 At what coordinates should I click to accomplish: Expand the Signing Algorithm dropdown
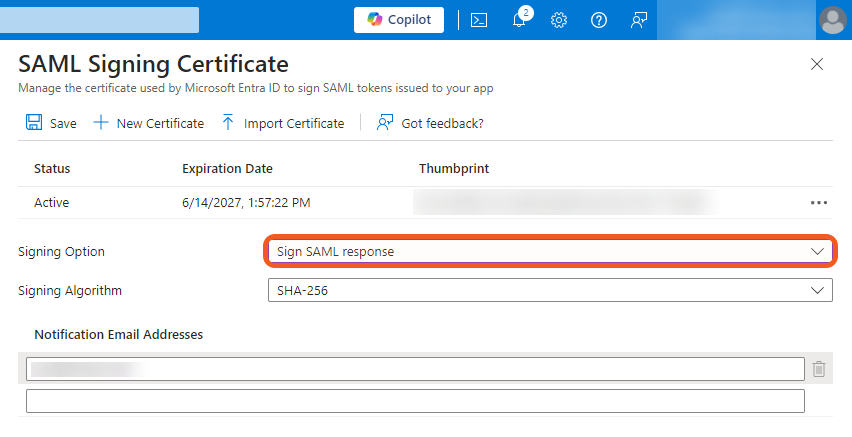click(x=549, y=290)
